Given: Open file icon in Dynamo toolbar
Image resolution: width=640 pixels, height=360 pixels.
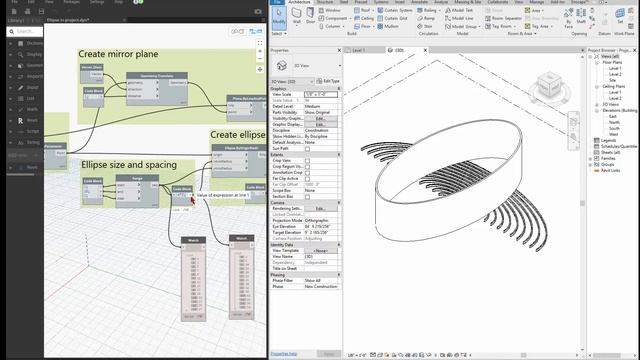Looking at the screenshot, I should (28, 11).
